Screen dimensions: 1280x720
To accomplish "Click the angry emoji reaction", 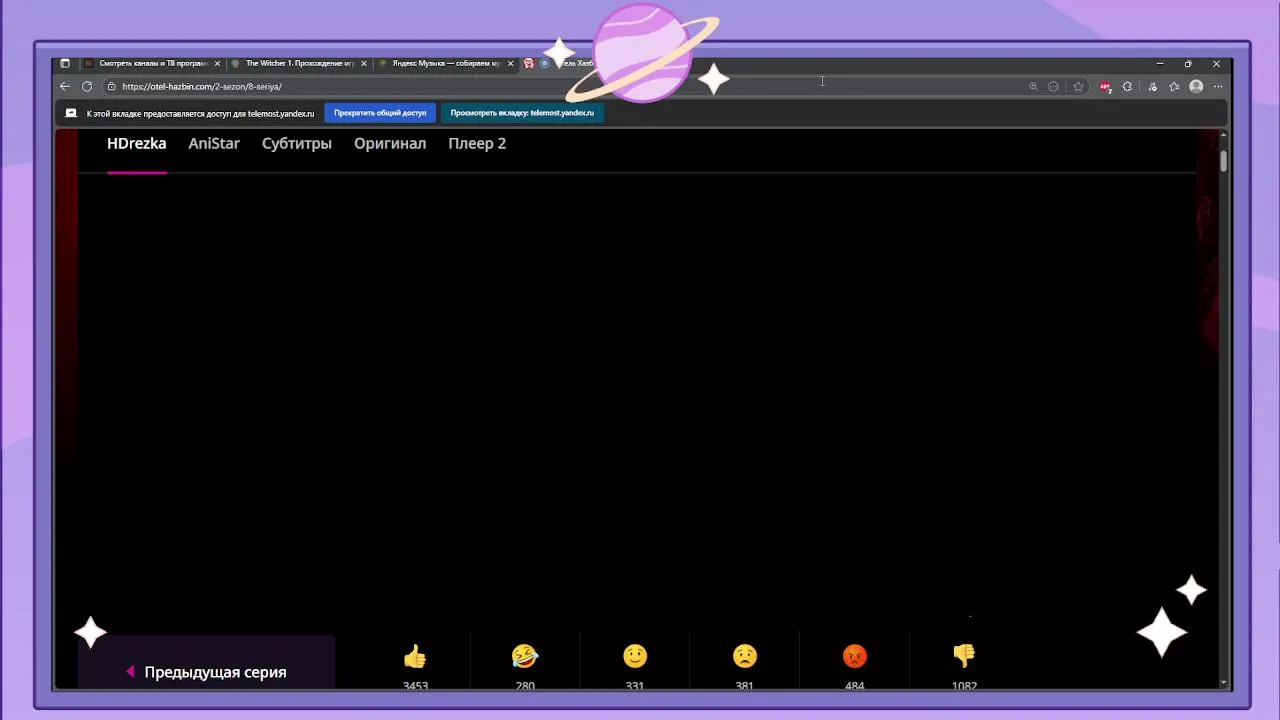I will click(x=855, y=657).
